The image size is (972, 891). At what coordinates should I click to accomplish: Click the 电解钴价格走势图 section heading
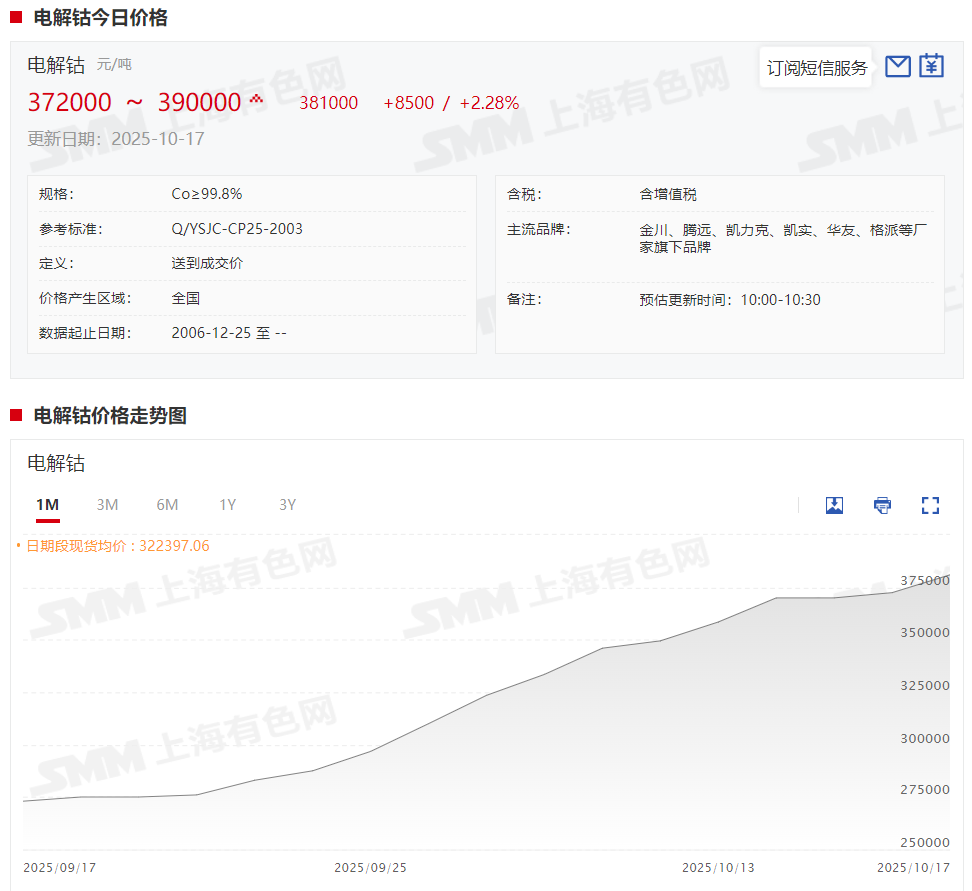click(110, 416)
